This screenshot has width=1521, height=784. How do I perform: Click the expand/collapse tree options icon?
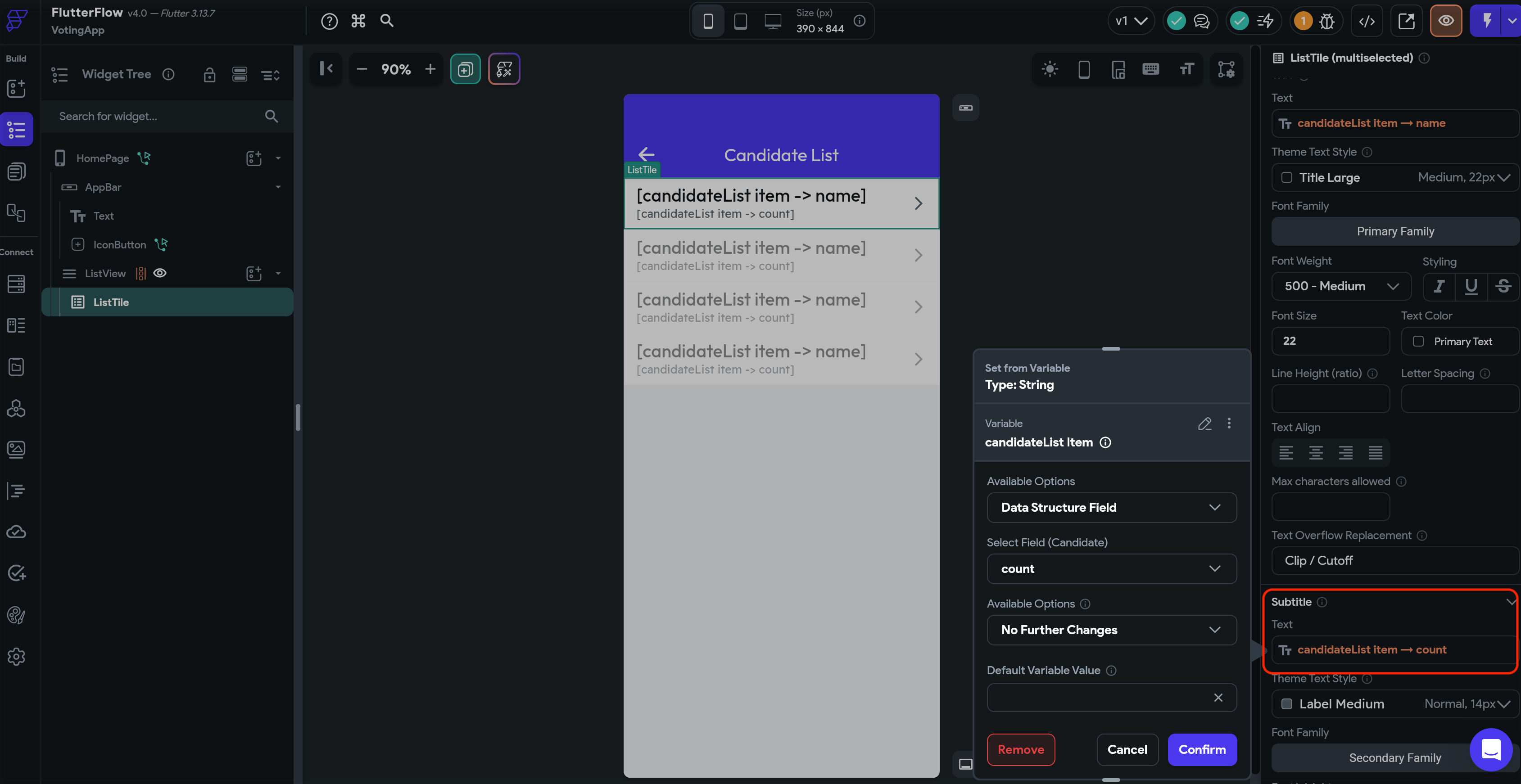[x=271, y=75]
